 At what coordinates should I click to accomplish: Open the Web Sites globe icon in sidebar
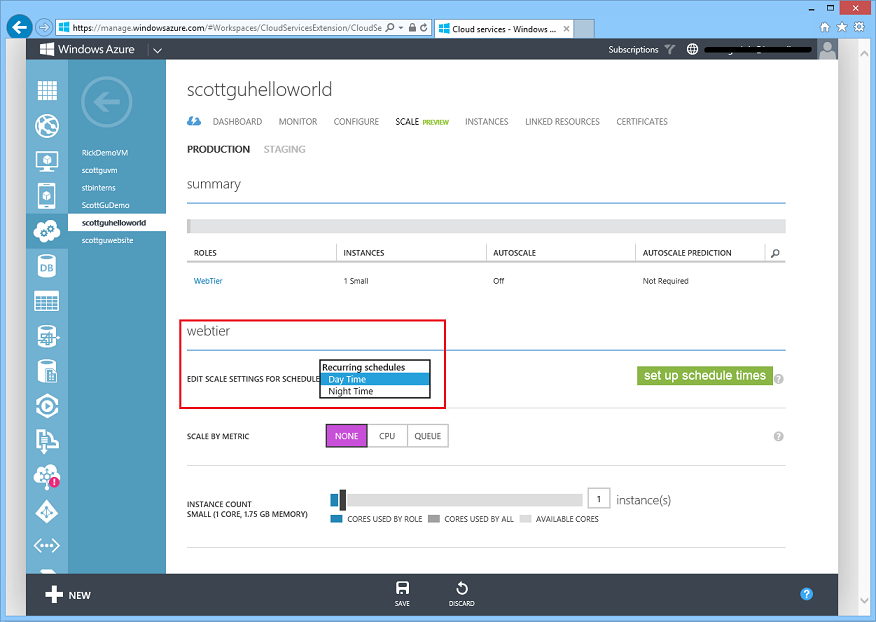(x=47, y=126)
